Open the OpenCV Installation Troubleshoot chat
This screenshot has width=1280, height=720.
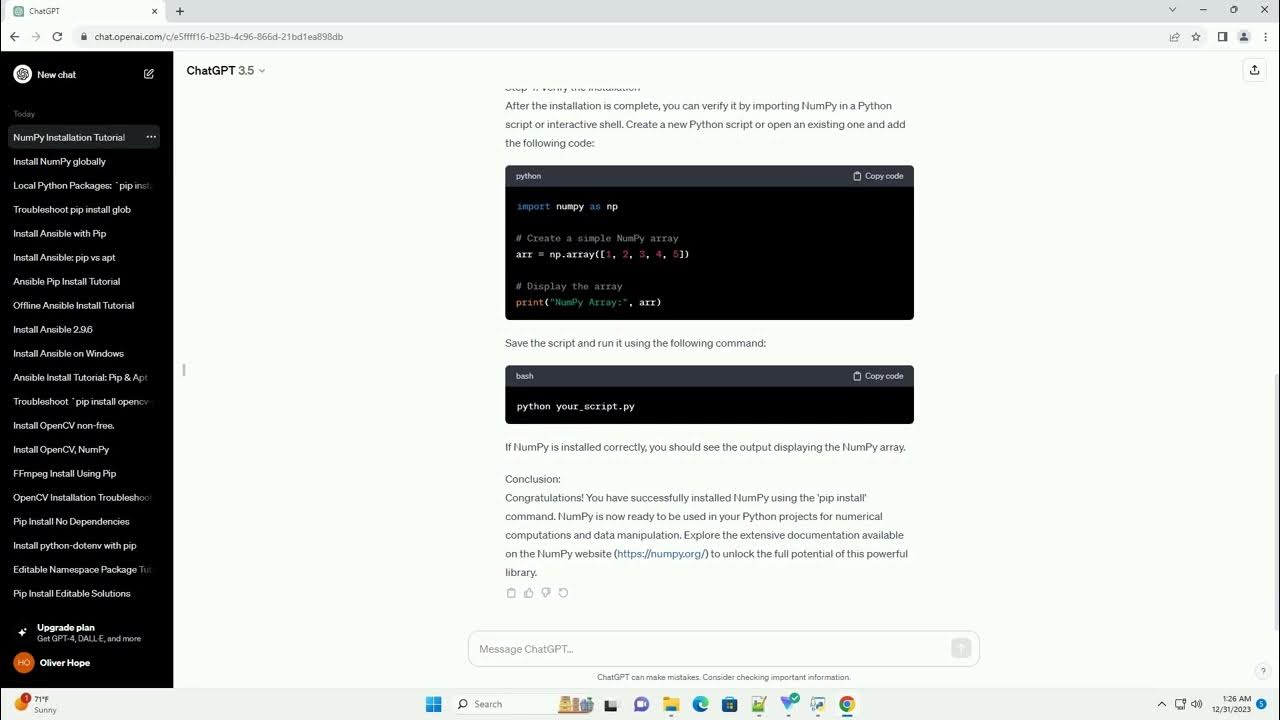click(x=84, y=497)
